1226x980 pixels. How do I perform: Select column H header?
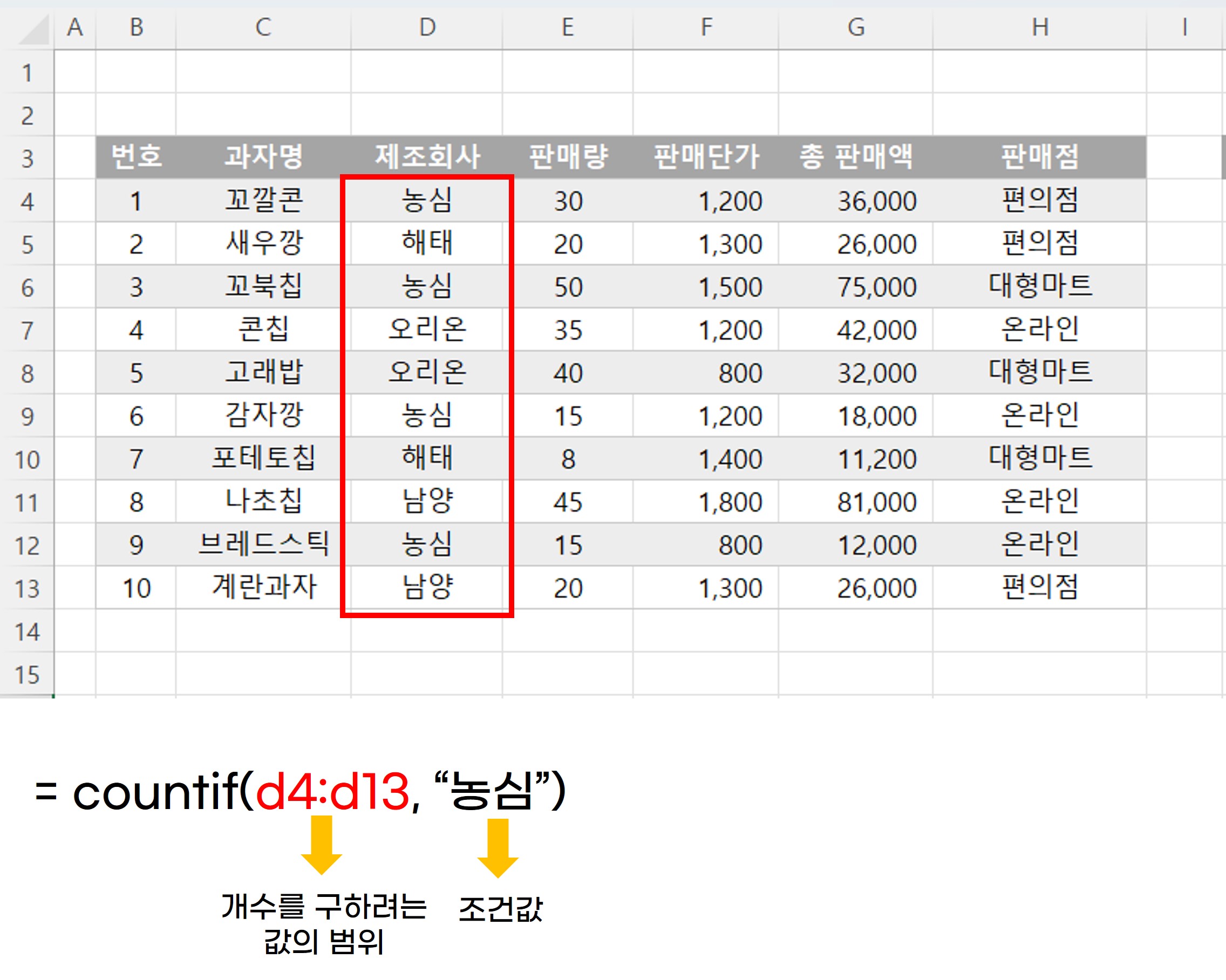(1039, 28)
